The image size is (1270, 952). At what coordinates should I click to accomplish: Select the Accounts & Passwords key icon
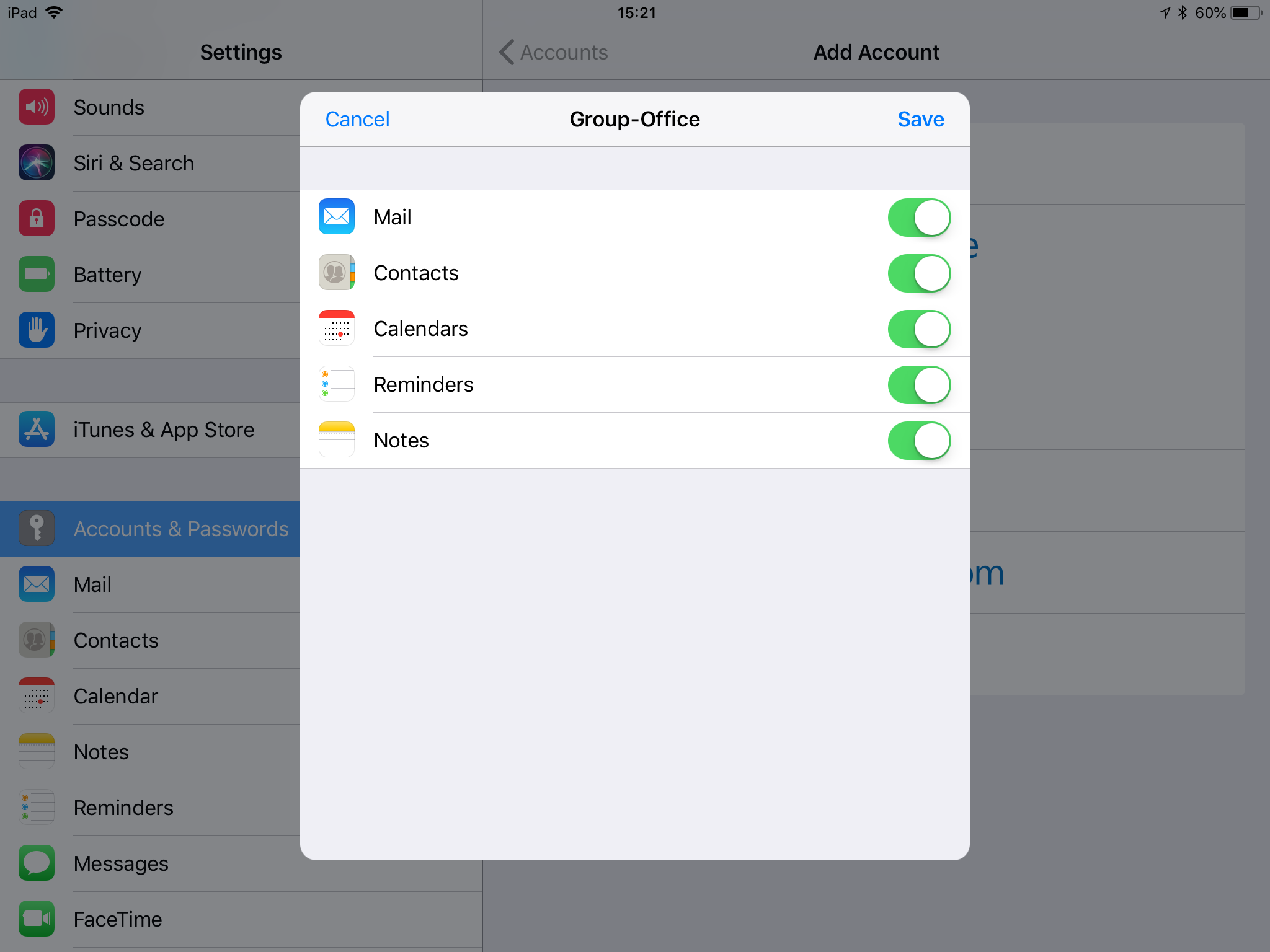(37, 529)
